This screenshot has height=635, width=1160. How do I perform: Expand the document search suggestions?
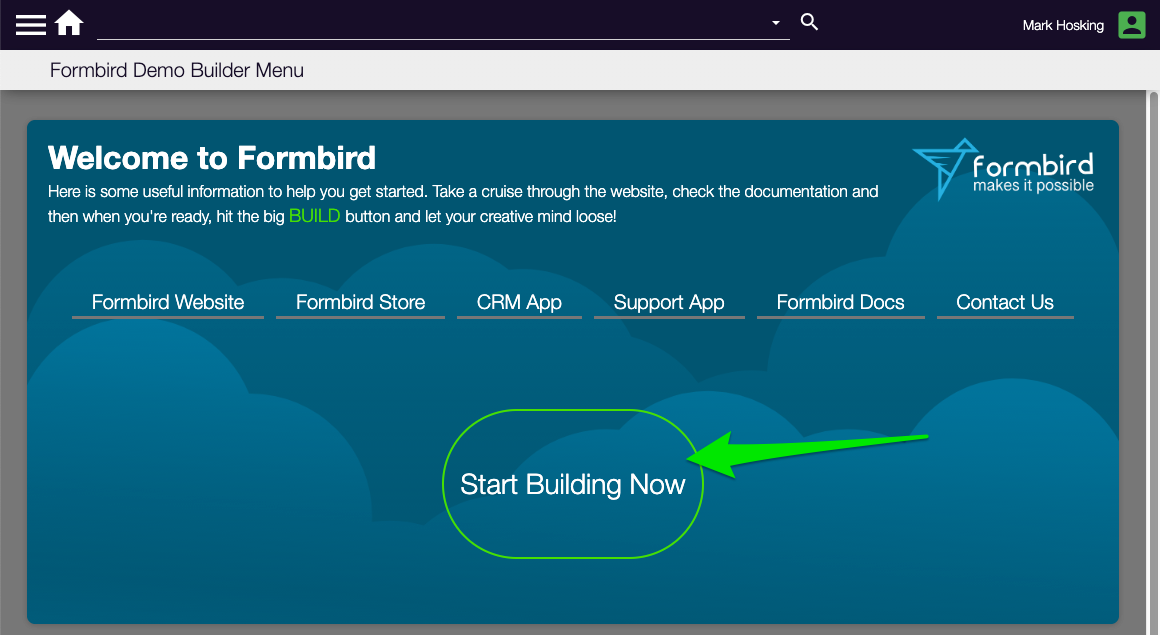click(775, 22)
